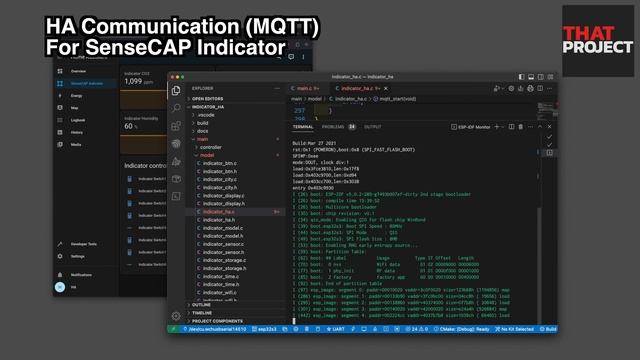640x360 pixels.
Task: Open the Manage gear at the activity bar bottom
Action: (x=176, y=316)
